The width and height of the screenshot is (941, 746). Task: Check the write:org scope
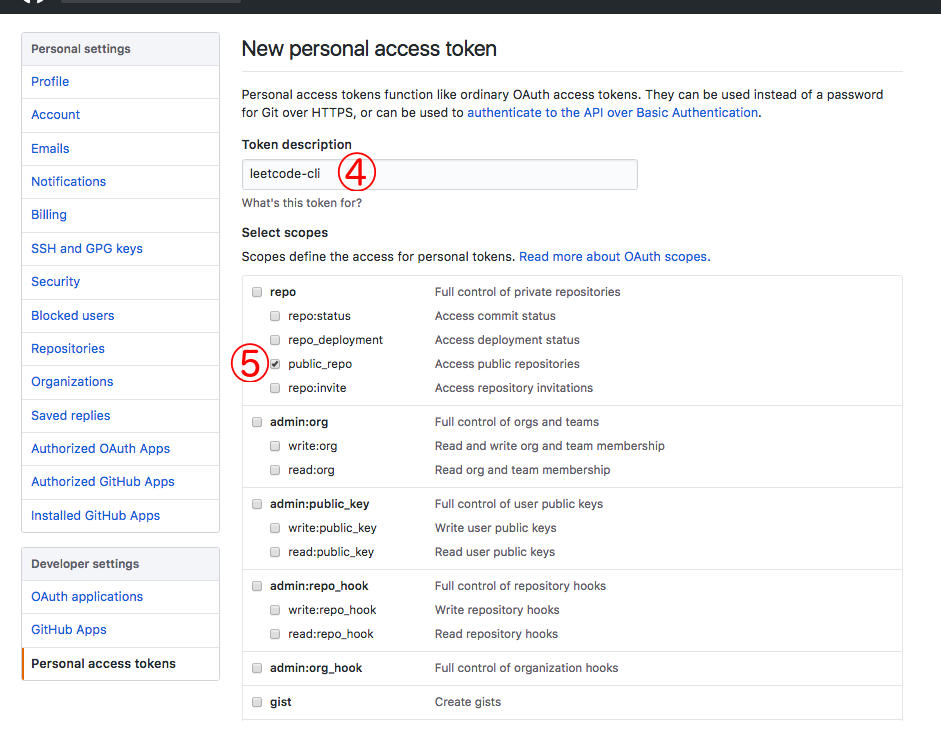coord(275,447)
